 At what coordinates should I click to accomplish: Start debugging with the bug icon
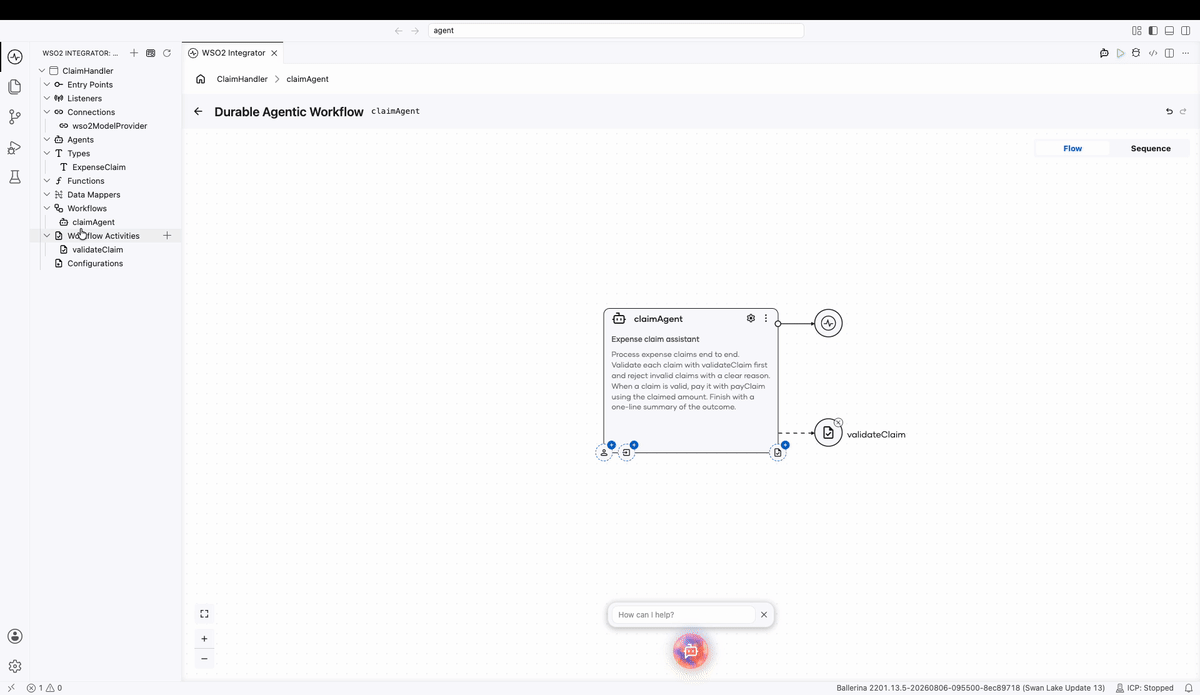1136,53
